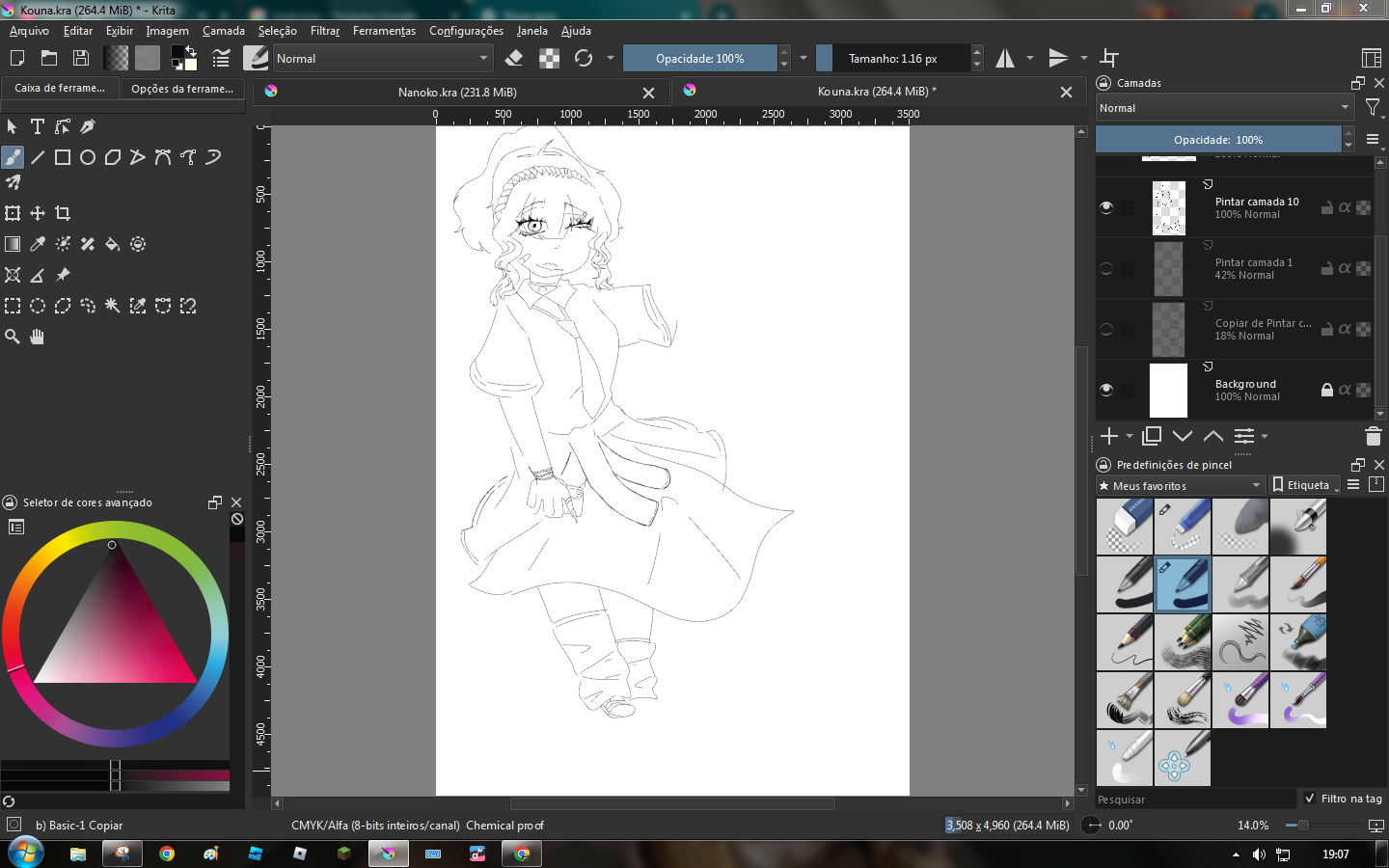This screenshot has width=1389, height=868.
Task: Open the brush blending mode Normal dropdown
Action: coord(383,59)
